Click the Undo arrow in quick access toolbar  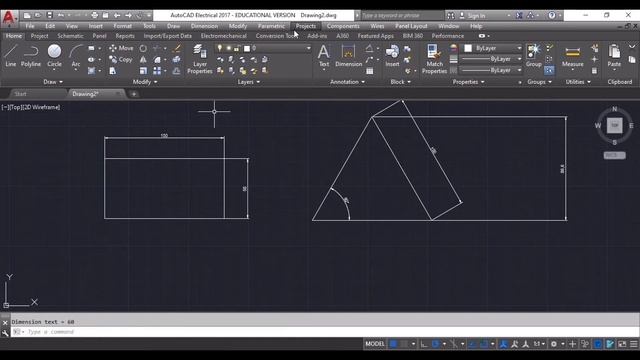61,15
